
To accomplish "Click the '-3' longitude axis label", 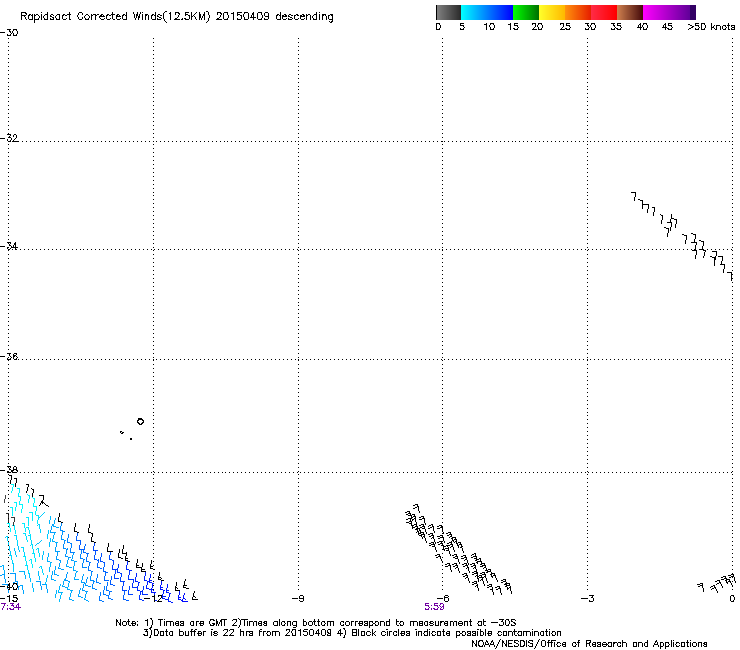I will tap(588, 599).
